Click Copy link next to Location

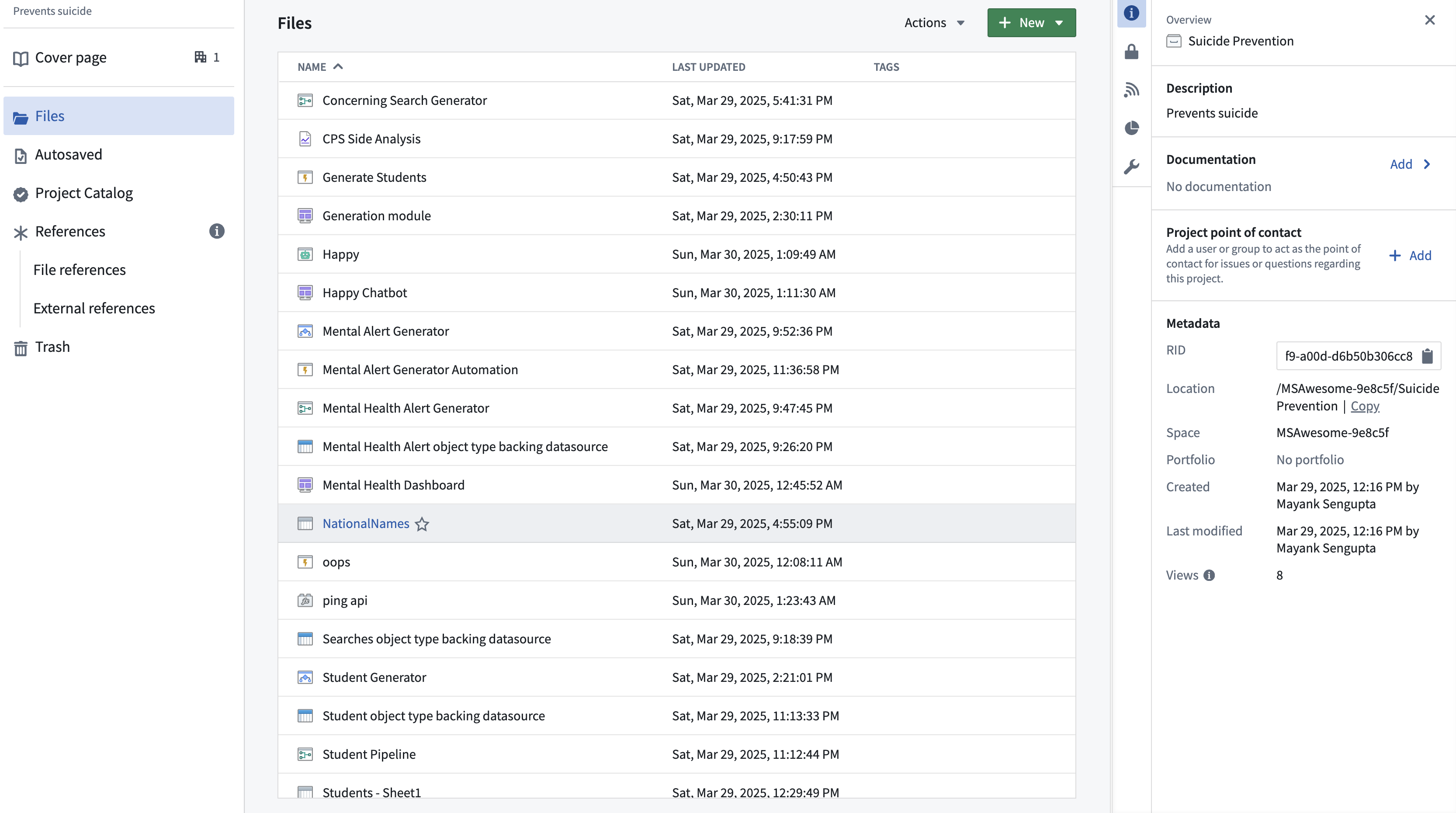tap(1364, 406)
